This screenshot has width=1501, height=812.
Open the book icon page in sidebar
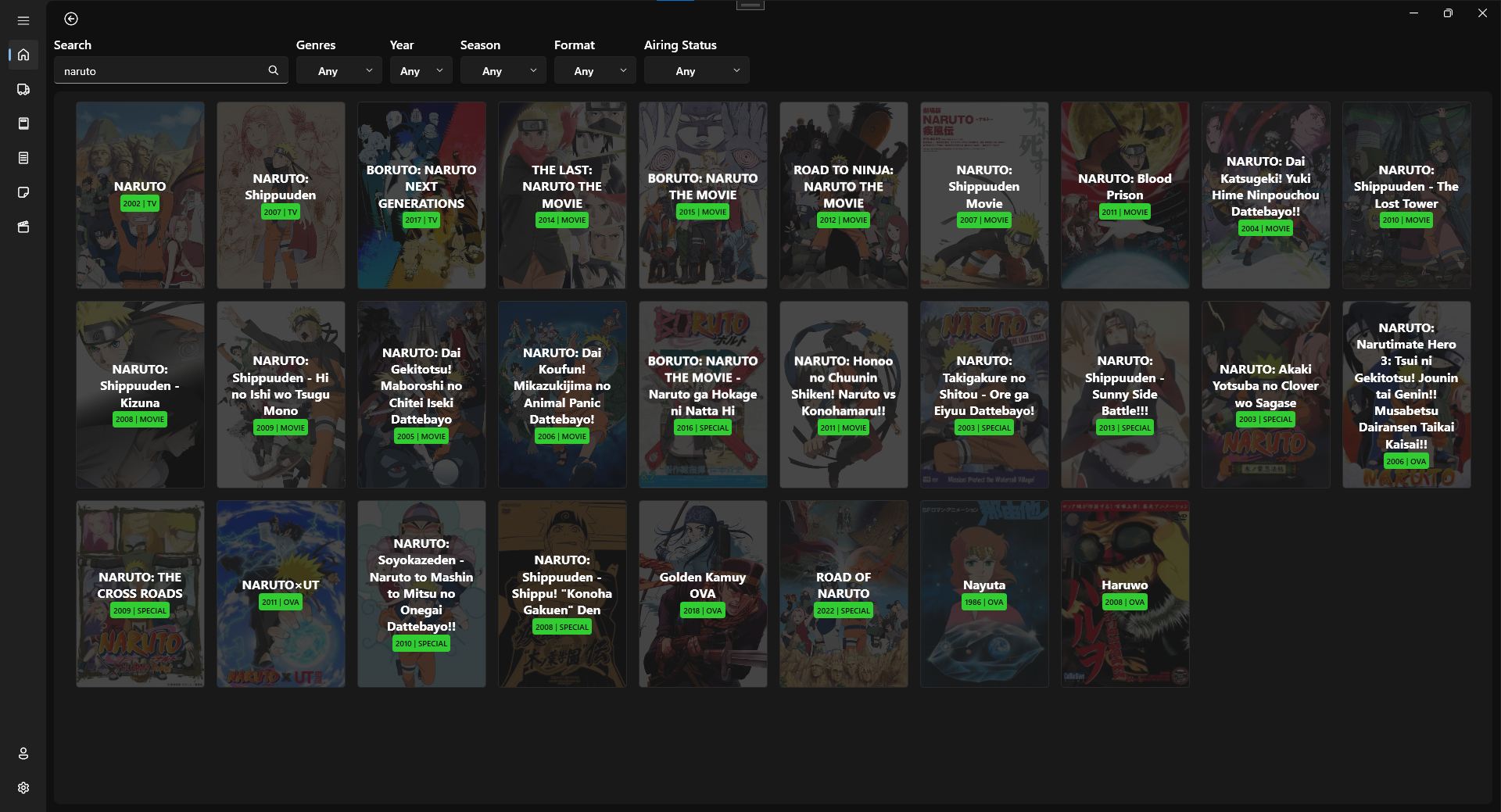click(23, 123)
